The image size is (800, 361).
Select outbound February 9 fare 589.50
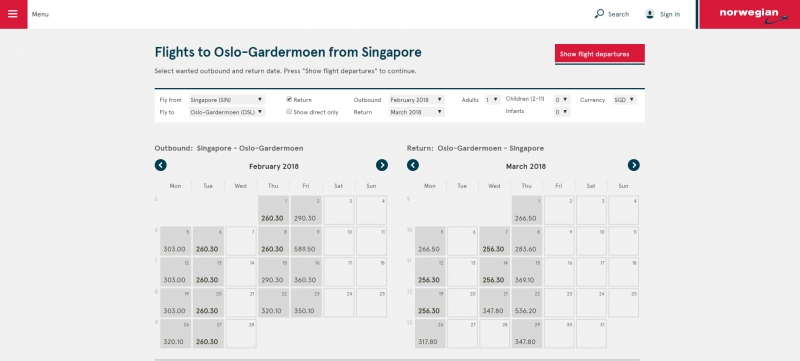tap(306, 241)
